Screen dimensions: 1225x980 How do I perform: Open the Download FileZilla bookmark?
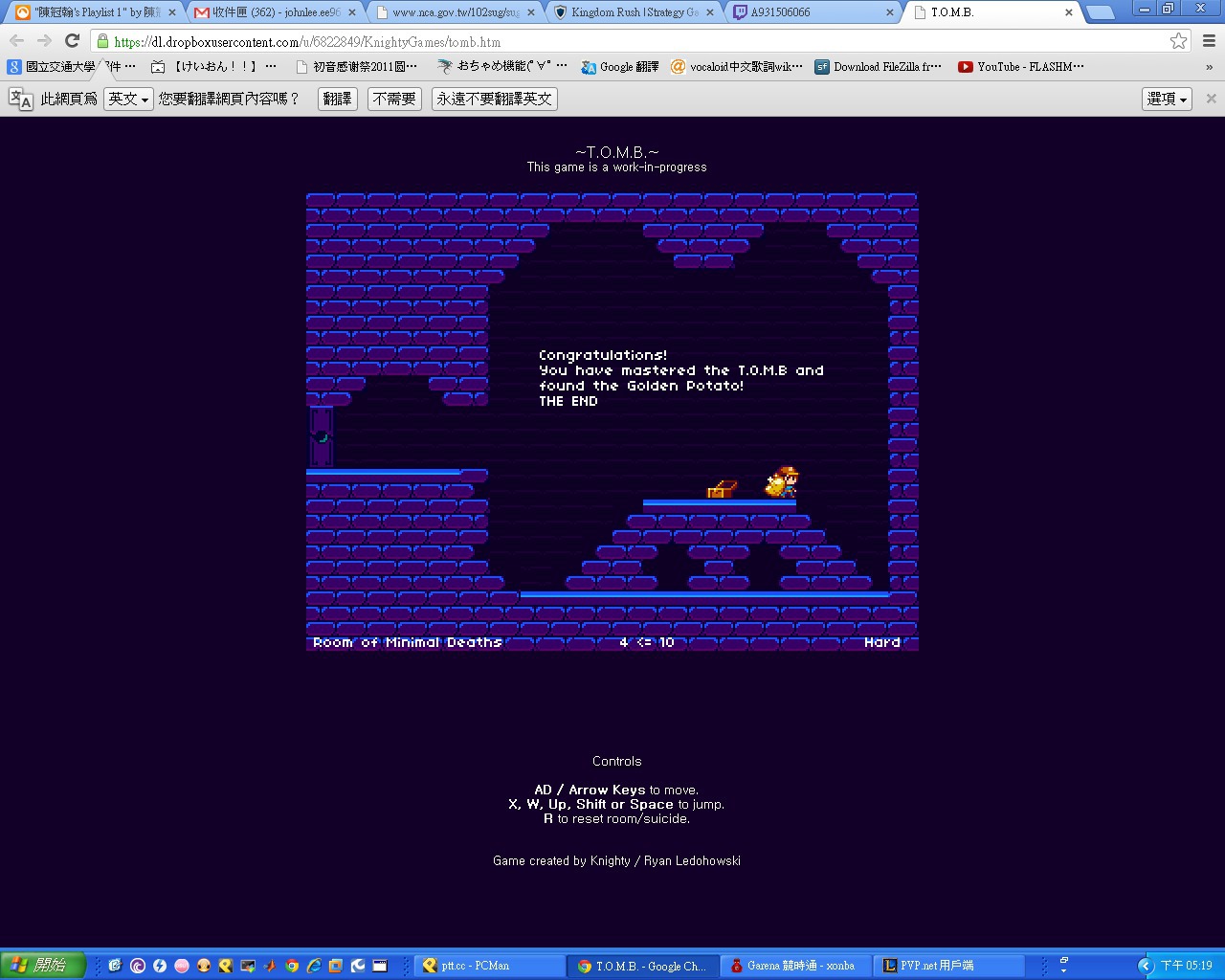(x=879, y=67)
